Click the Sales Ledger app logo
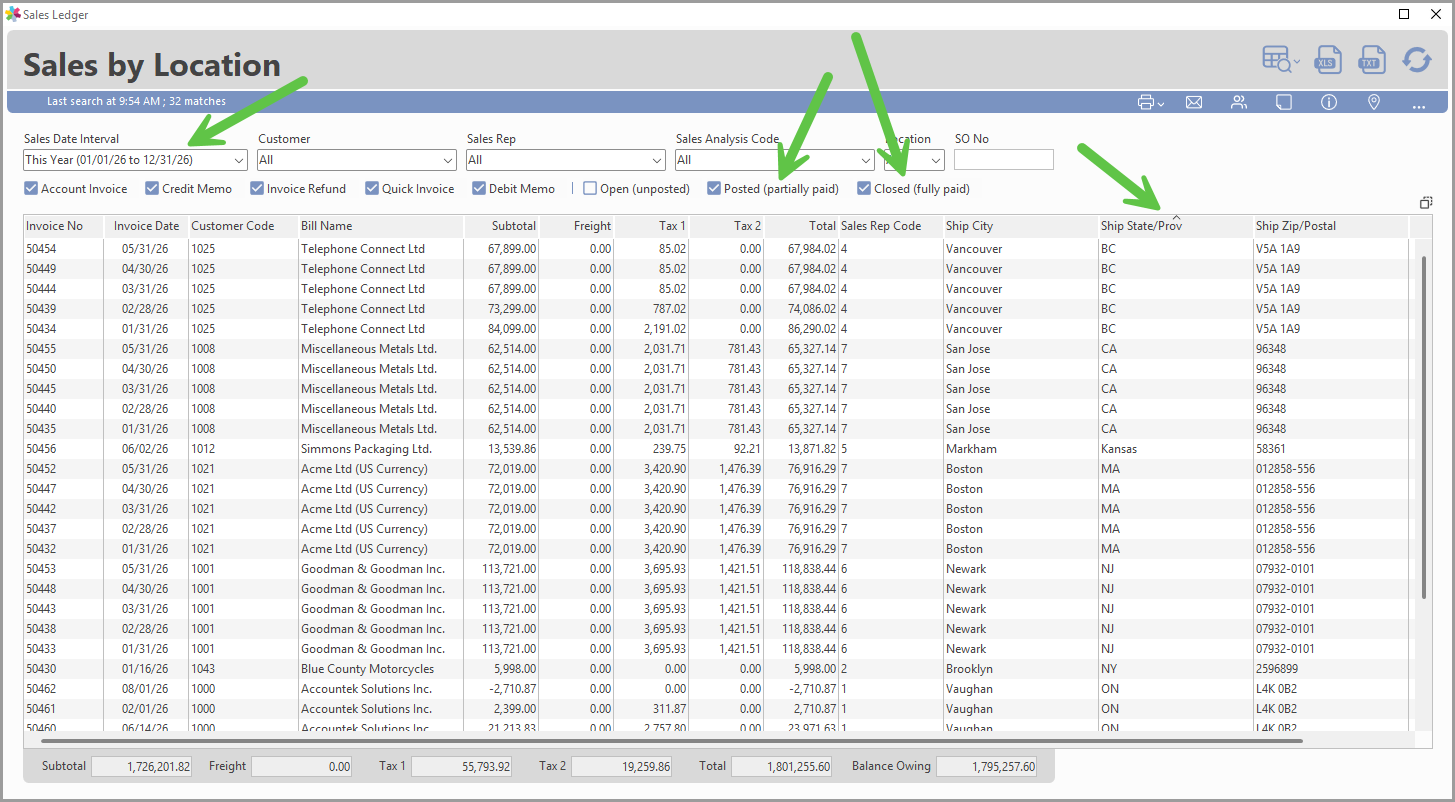Image resolution: width=1455 pixels, height=802 pixels. pyautogui.click(x=12, y=14)
